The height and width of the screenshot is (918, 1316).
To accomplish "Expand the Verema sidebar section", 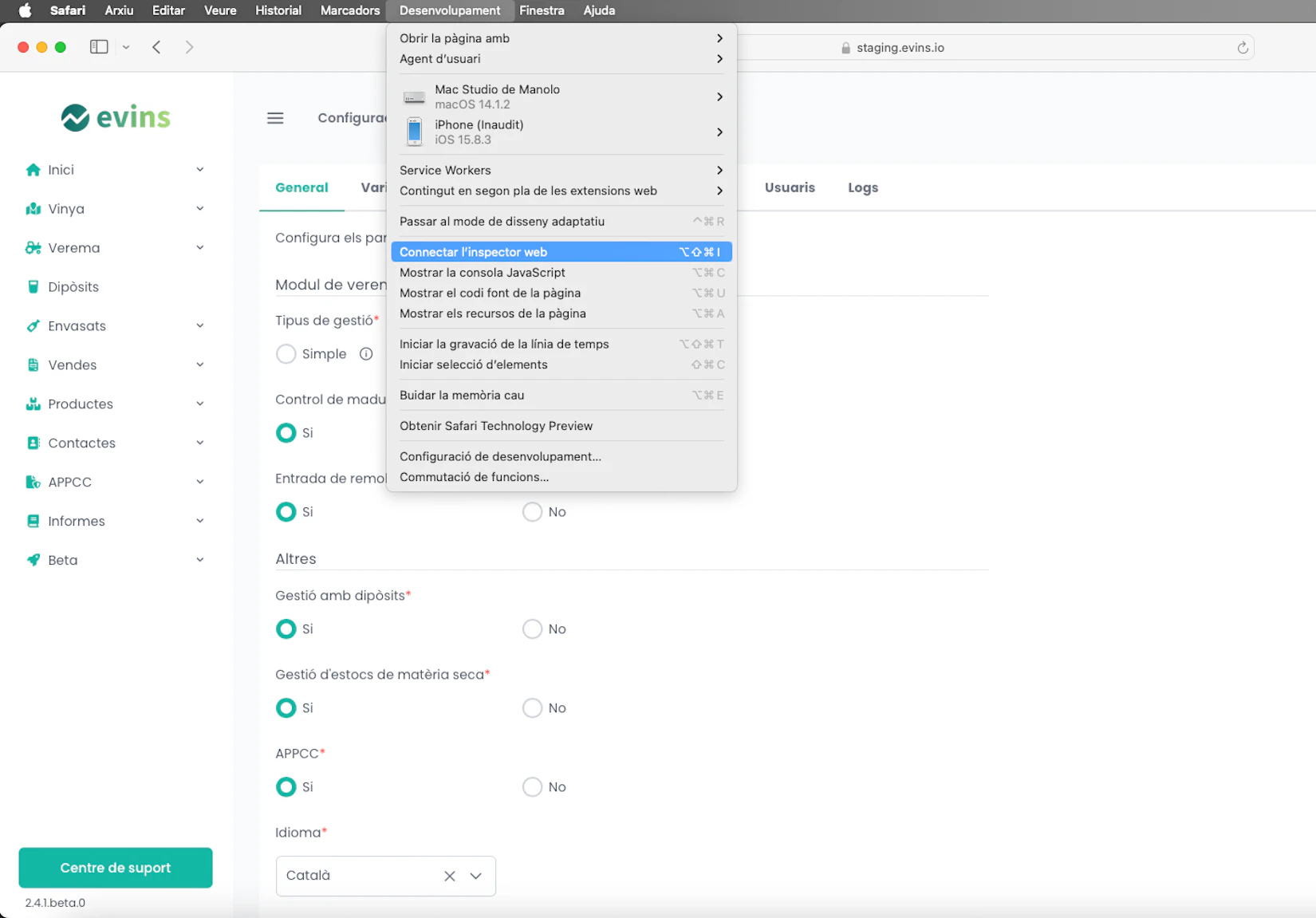I will (199, 248).
